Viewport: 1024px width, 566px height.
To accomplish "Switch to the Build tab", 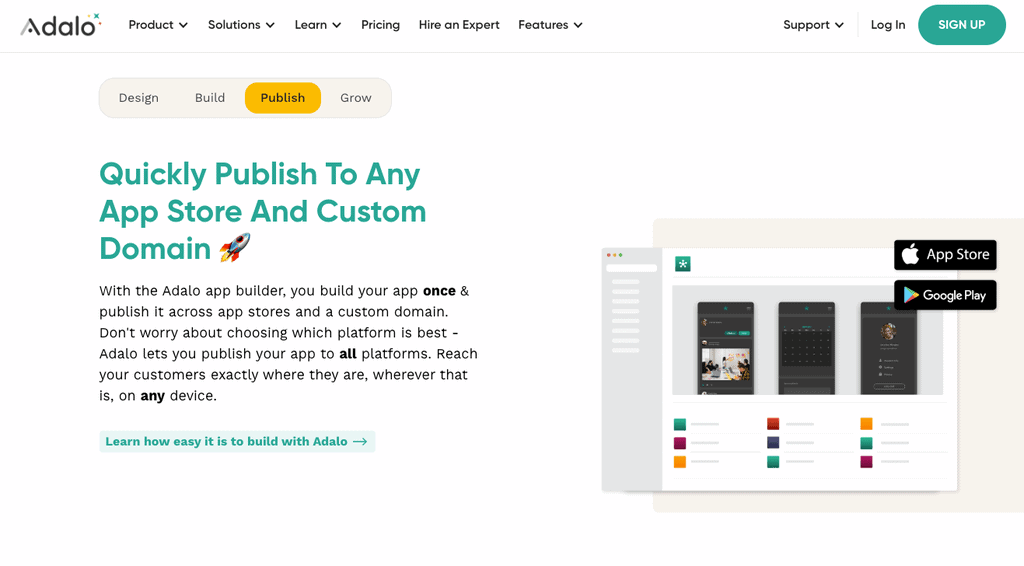I will pyautogui.click(x=210, y=98).
